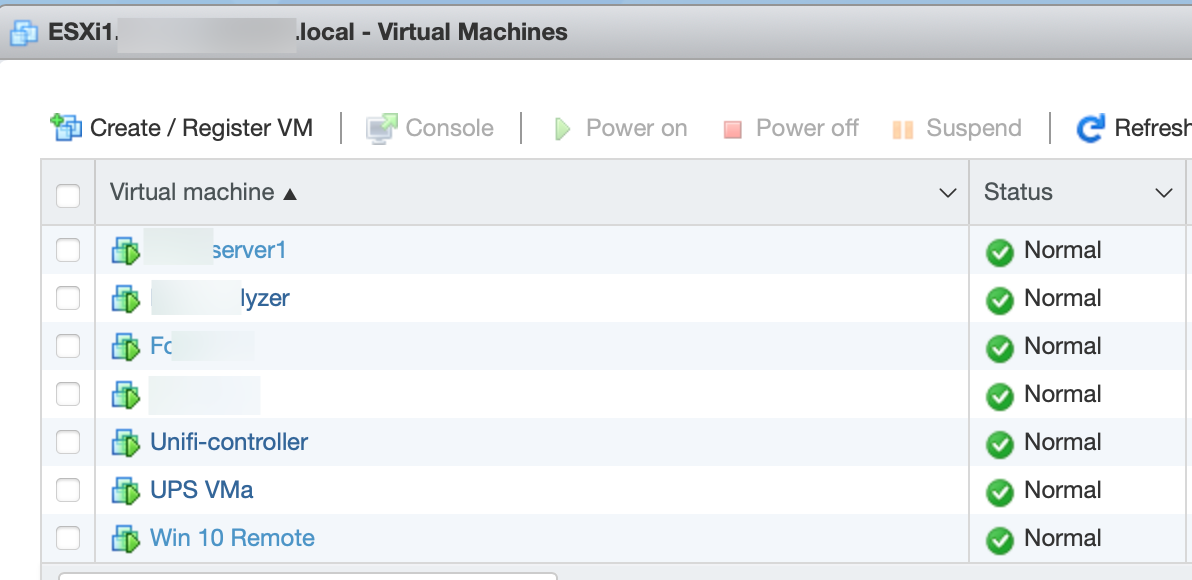Click the Win 10 Remote VM icon
Image resolution: width=1192 pixels, height=580 pixels.
(x=126, y=538)
